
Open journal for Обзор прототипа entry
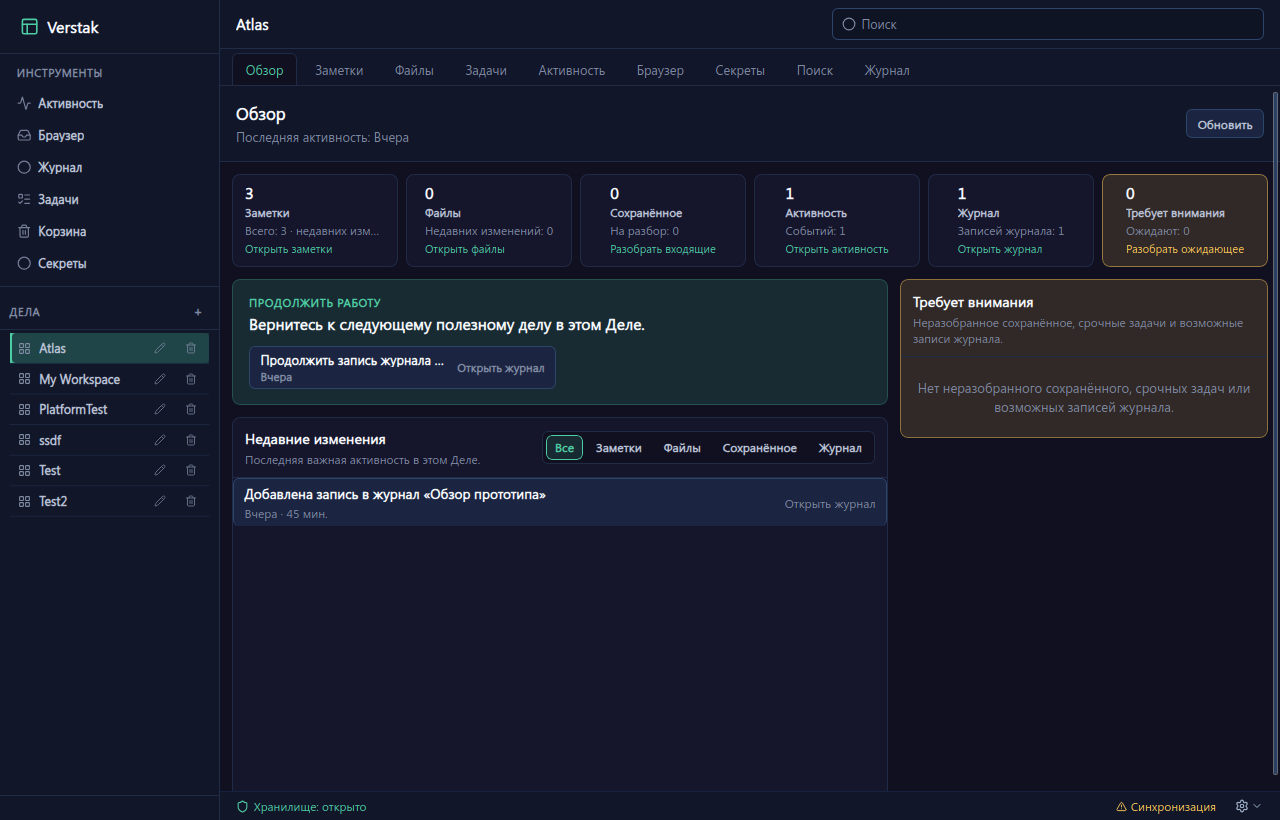(830, 504)
